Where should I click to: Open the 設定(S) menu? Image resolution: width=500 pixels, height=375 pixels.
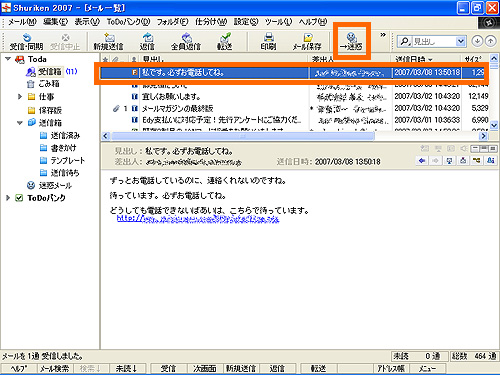[246, 22]
